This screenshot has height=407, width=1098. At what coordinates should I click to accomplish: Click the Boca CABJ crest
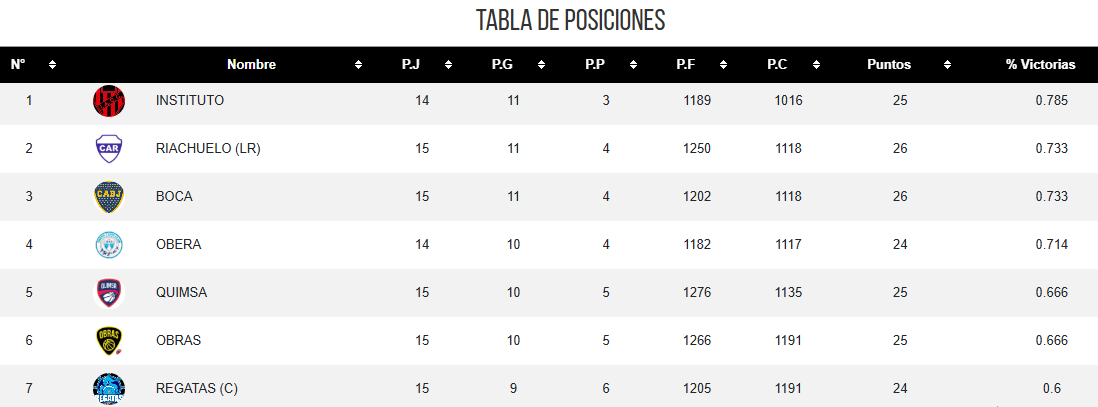[109, 197]
